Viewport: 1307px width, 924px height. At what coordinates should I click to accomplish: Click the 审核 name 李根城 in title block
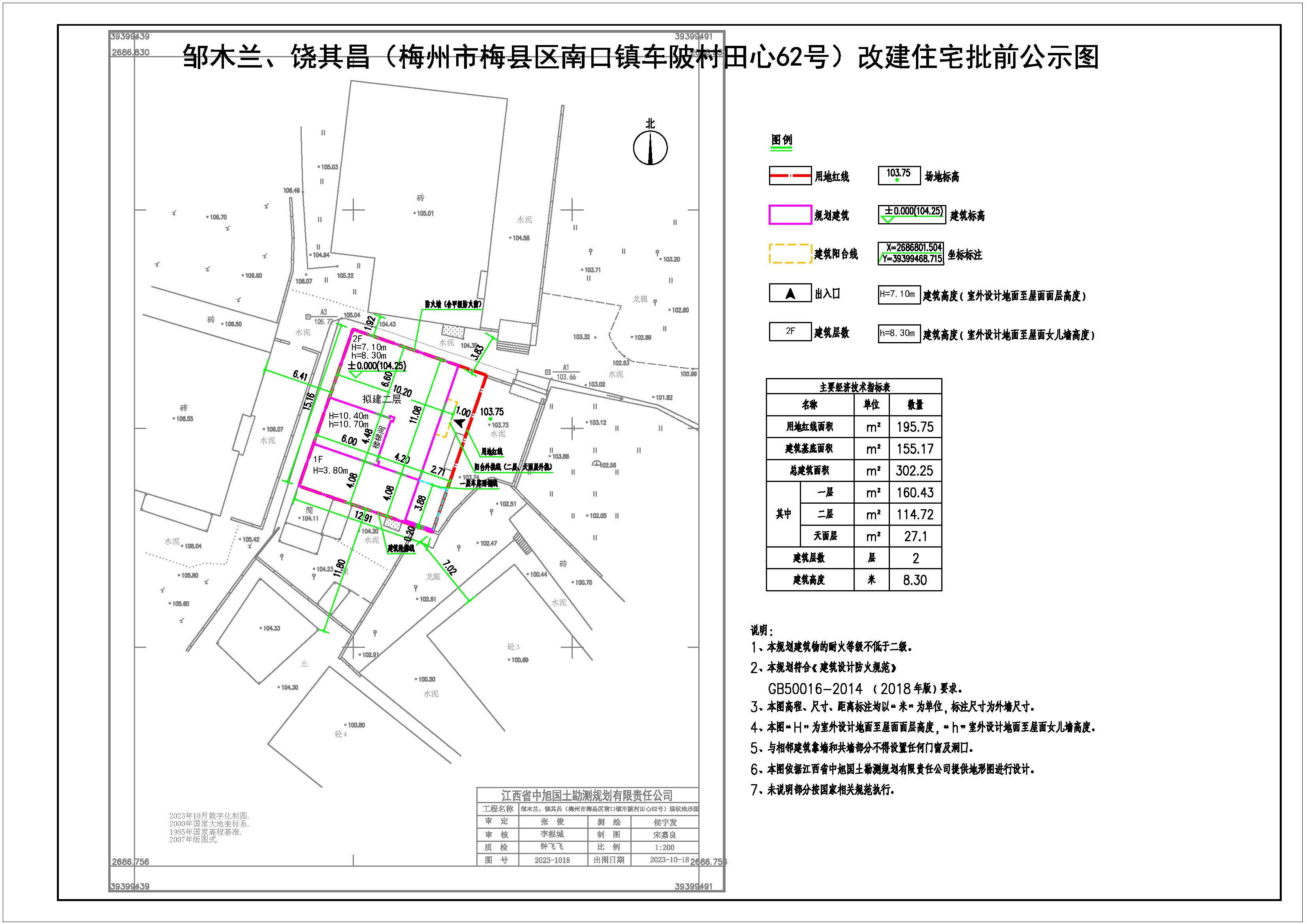coord(552,835)
